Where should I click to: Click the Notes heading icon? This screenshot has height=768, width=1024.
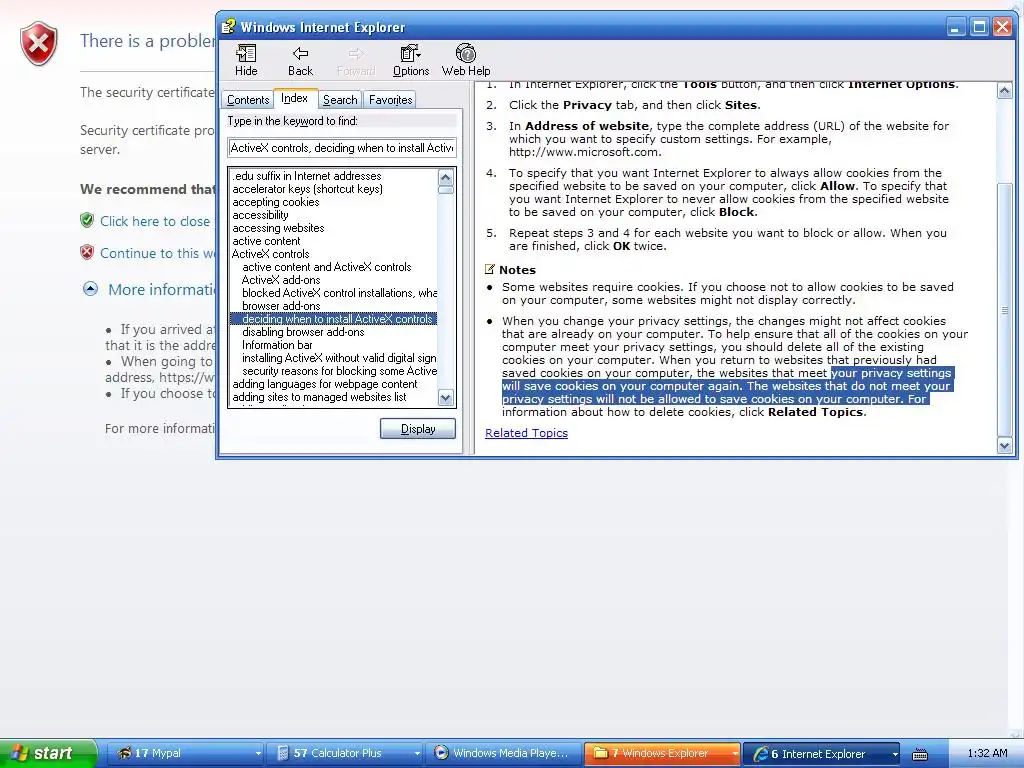(490, 269)
